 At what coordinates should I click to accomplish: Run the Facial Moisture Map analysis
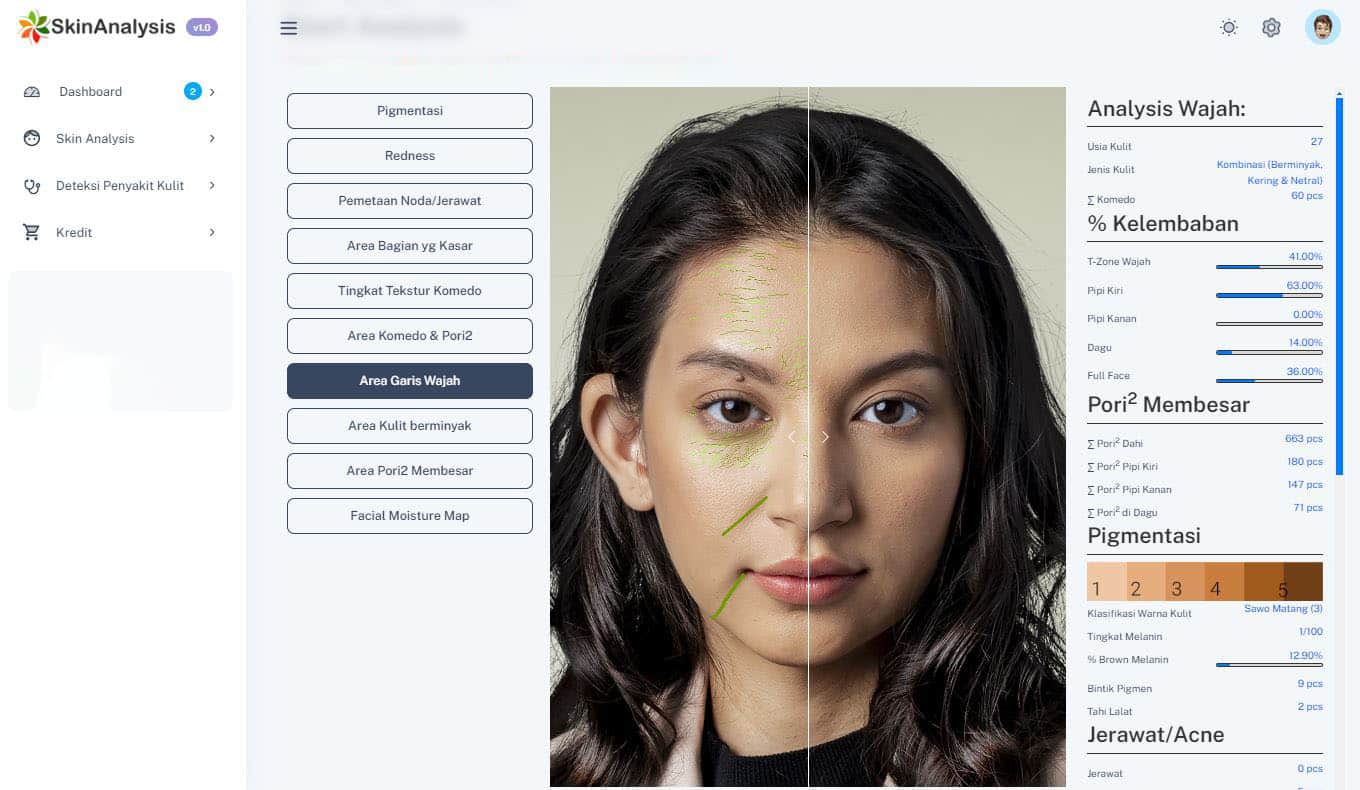[x=409, y=515]
